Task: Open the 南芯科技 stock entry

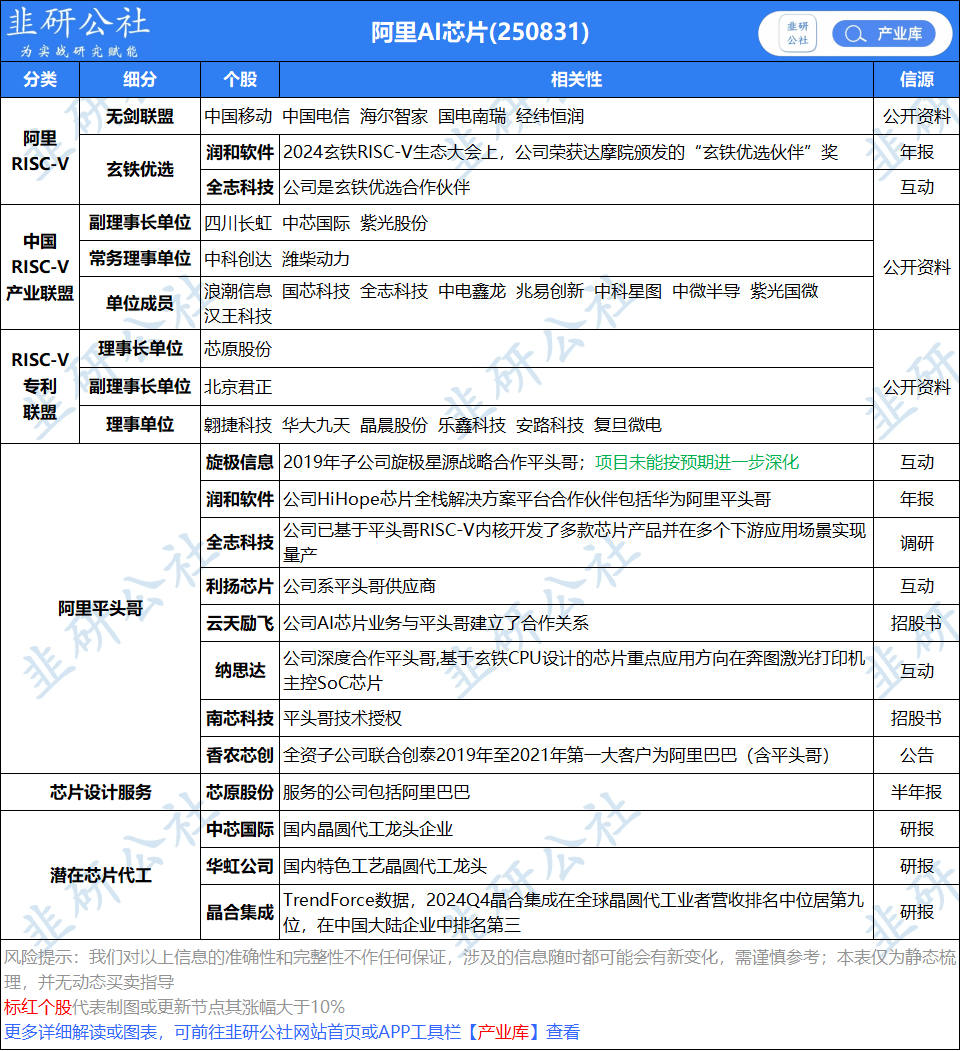Action: (240, 718)
